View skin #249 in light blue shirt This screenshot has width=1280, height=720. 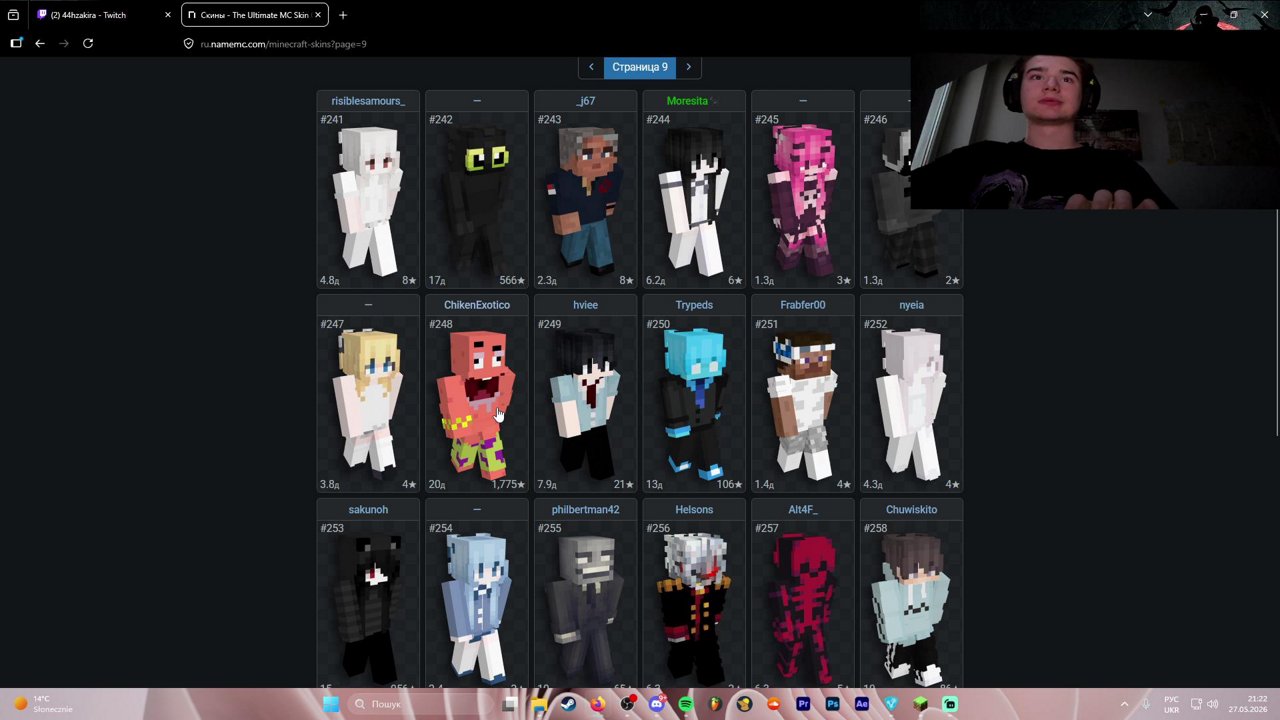(585, 404)
